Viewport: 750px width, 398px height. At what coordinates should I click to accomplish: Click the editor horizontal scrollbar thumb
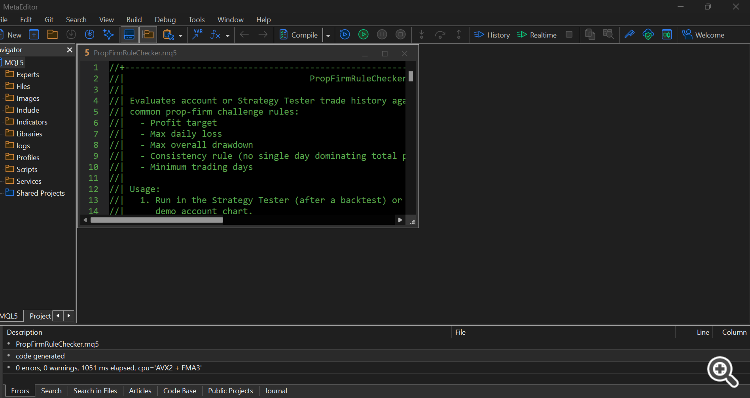click(156, 220)
